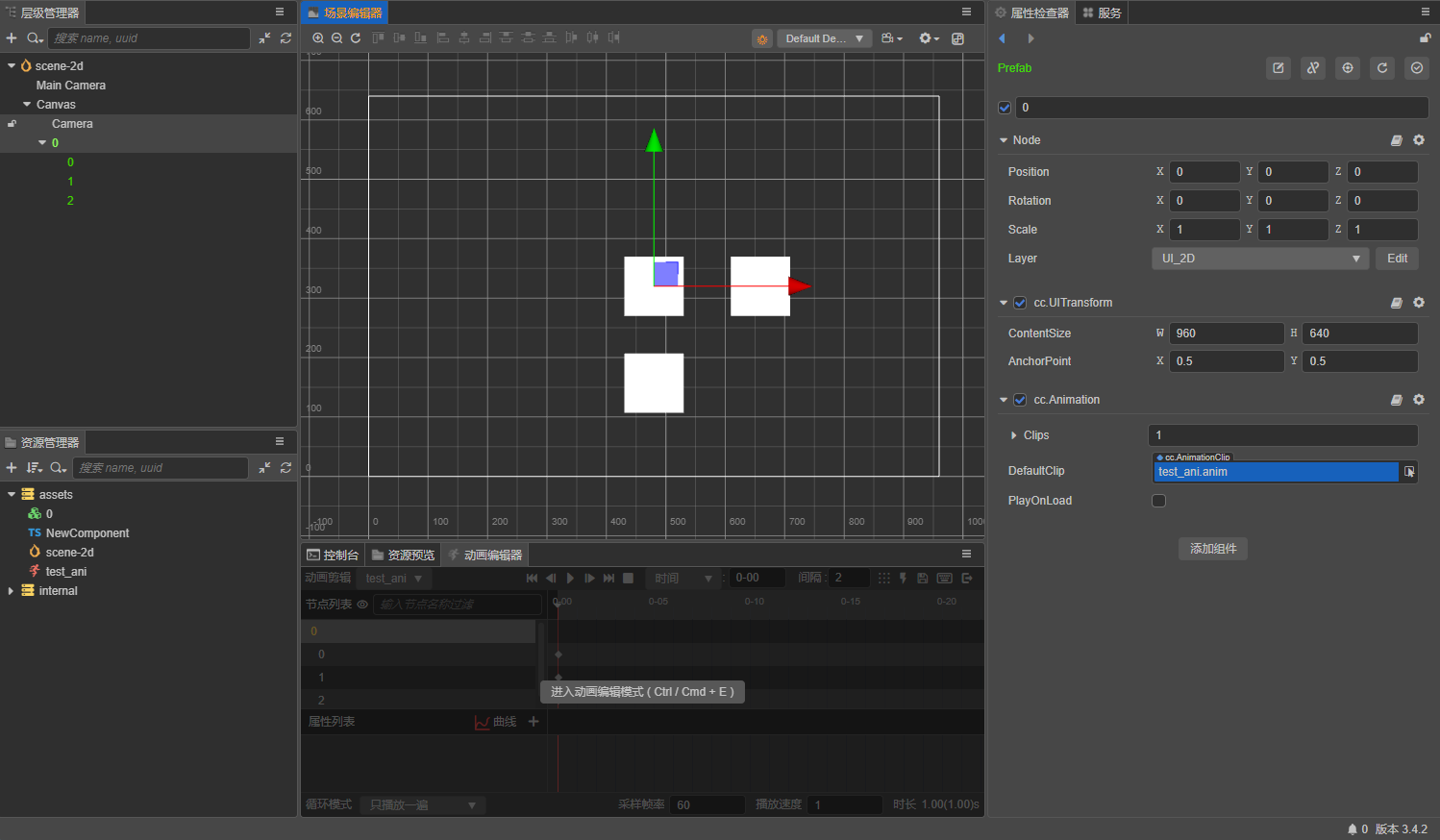
Task: Refresh the hierarchy panel
Action: (286, 38)
